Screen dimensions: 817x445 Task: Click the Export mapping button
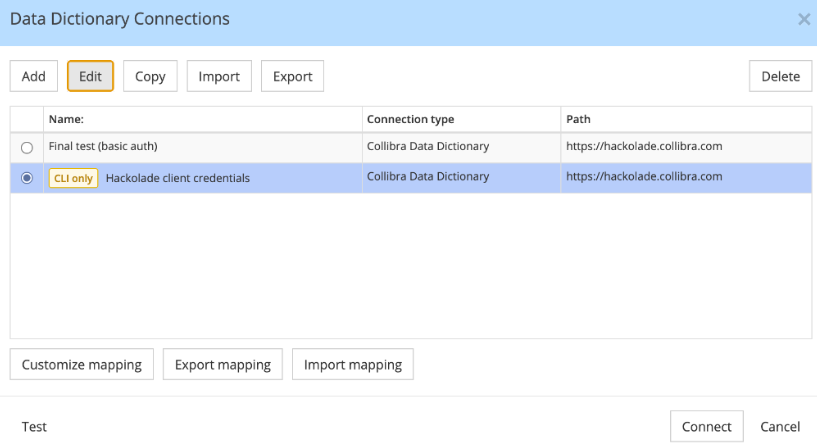222,364
